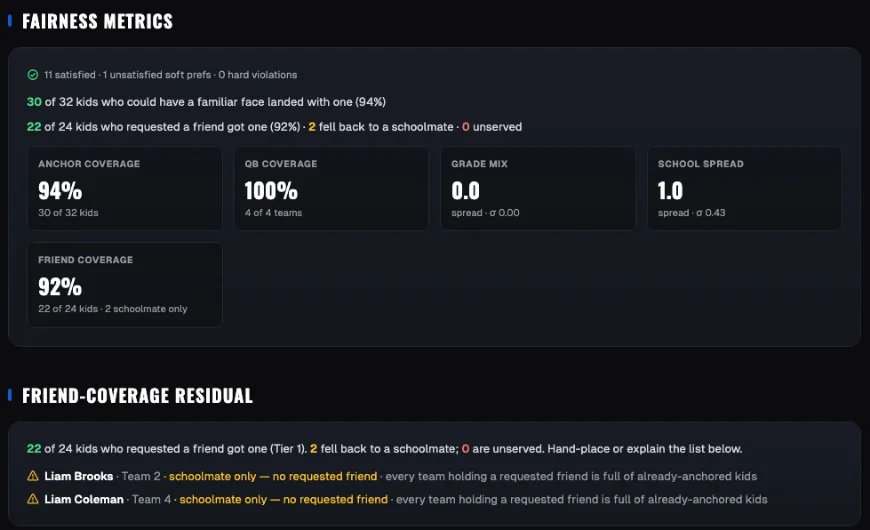Image resolution: width=870 pixels, height=530 pixels.
Task: Click 'spread · σ 0.00' text
Action: [x=485, y=213]
